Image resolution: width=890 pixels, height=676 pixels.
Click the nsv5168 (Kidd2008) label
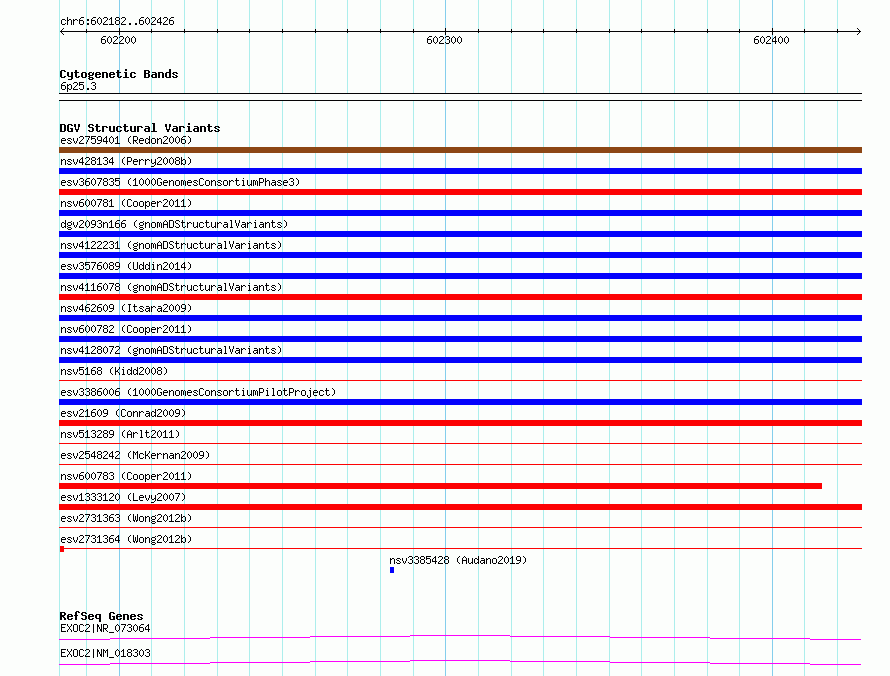click(114, 371)
